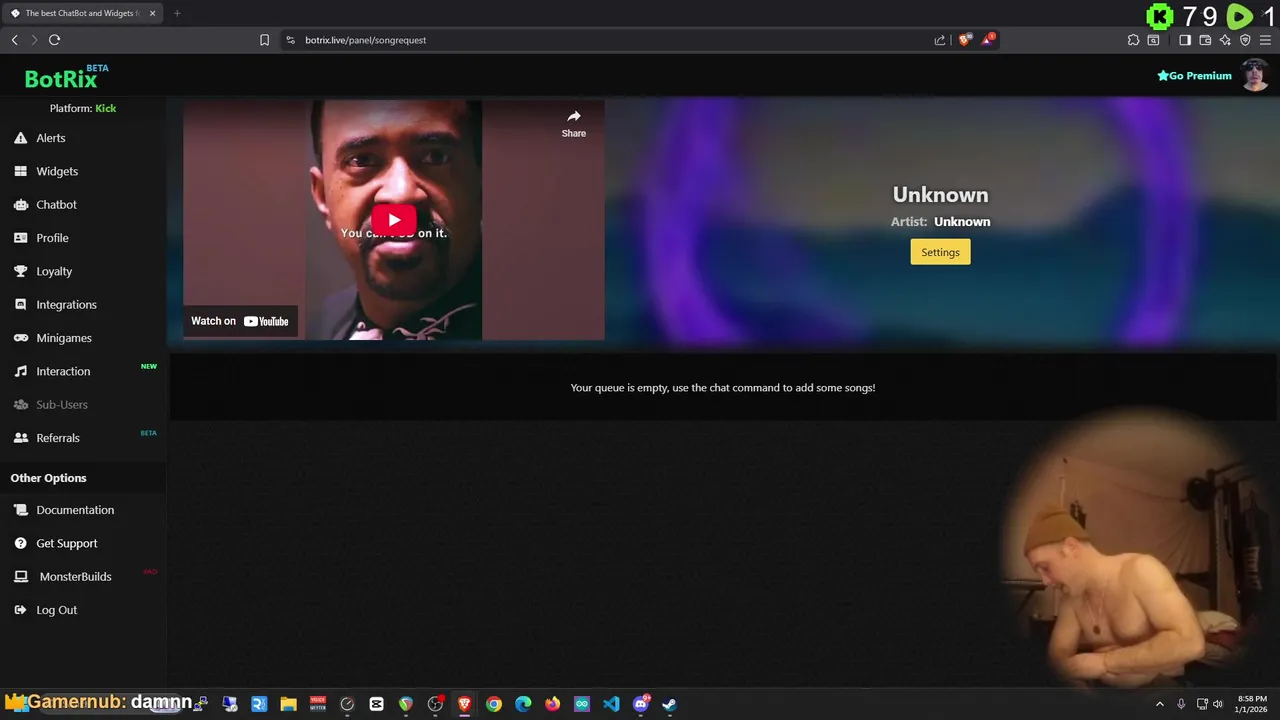This screenshot has width=1280, height=720.
Task: Click the Kick platform label
Action: click(105, 108)
